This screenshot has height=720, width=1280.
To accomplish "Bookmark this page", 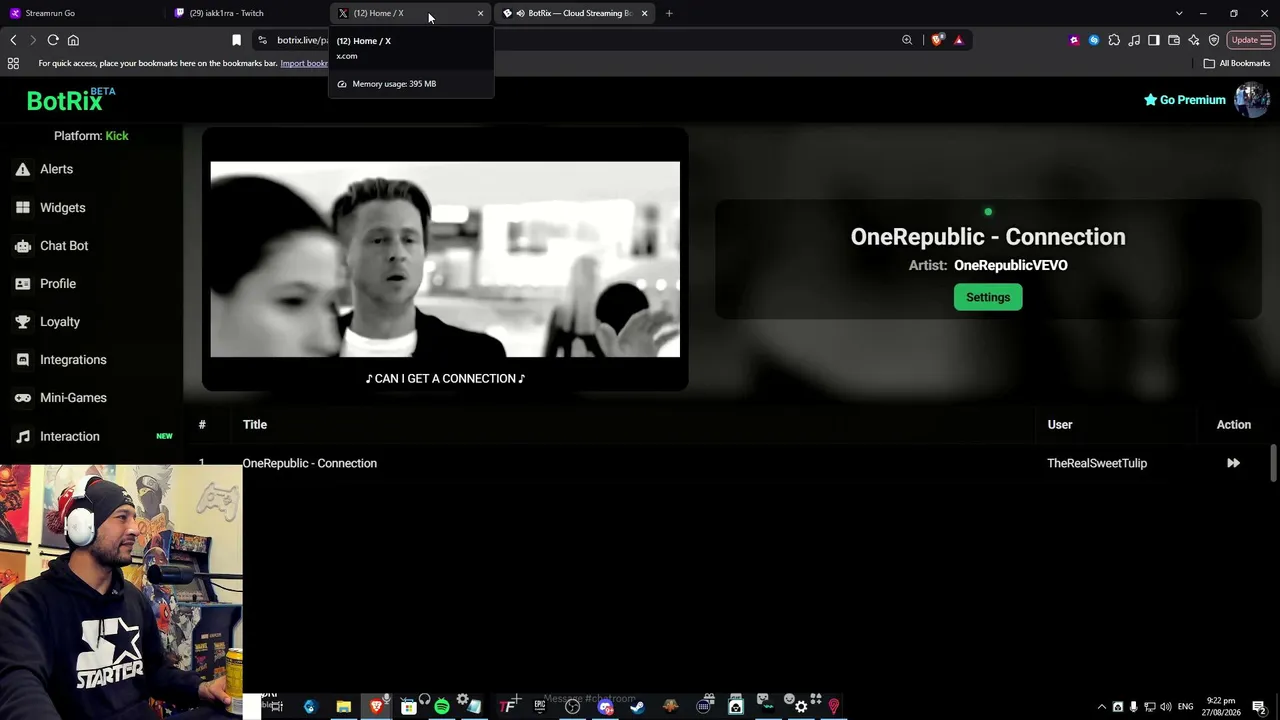I will (x=236, y=40).
